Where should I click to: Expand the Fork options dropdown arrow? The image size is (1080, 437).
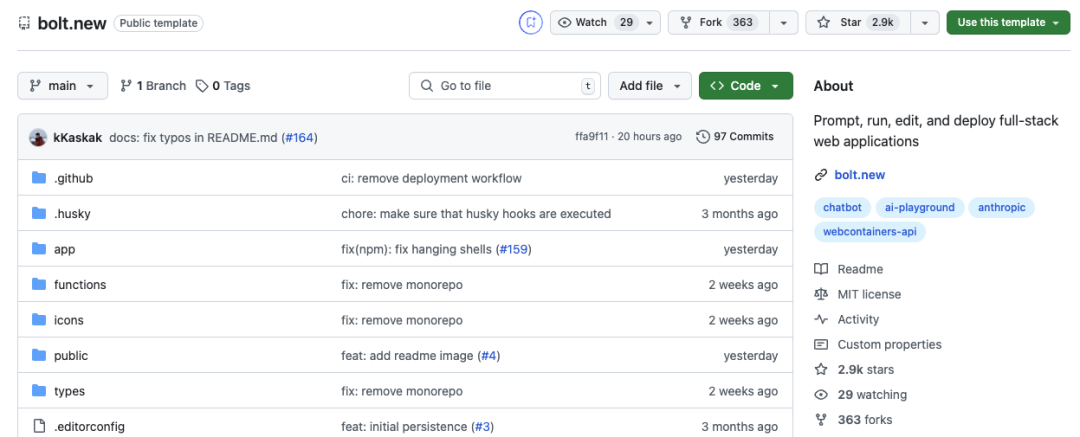[x=784, y=23]
